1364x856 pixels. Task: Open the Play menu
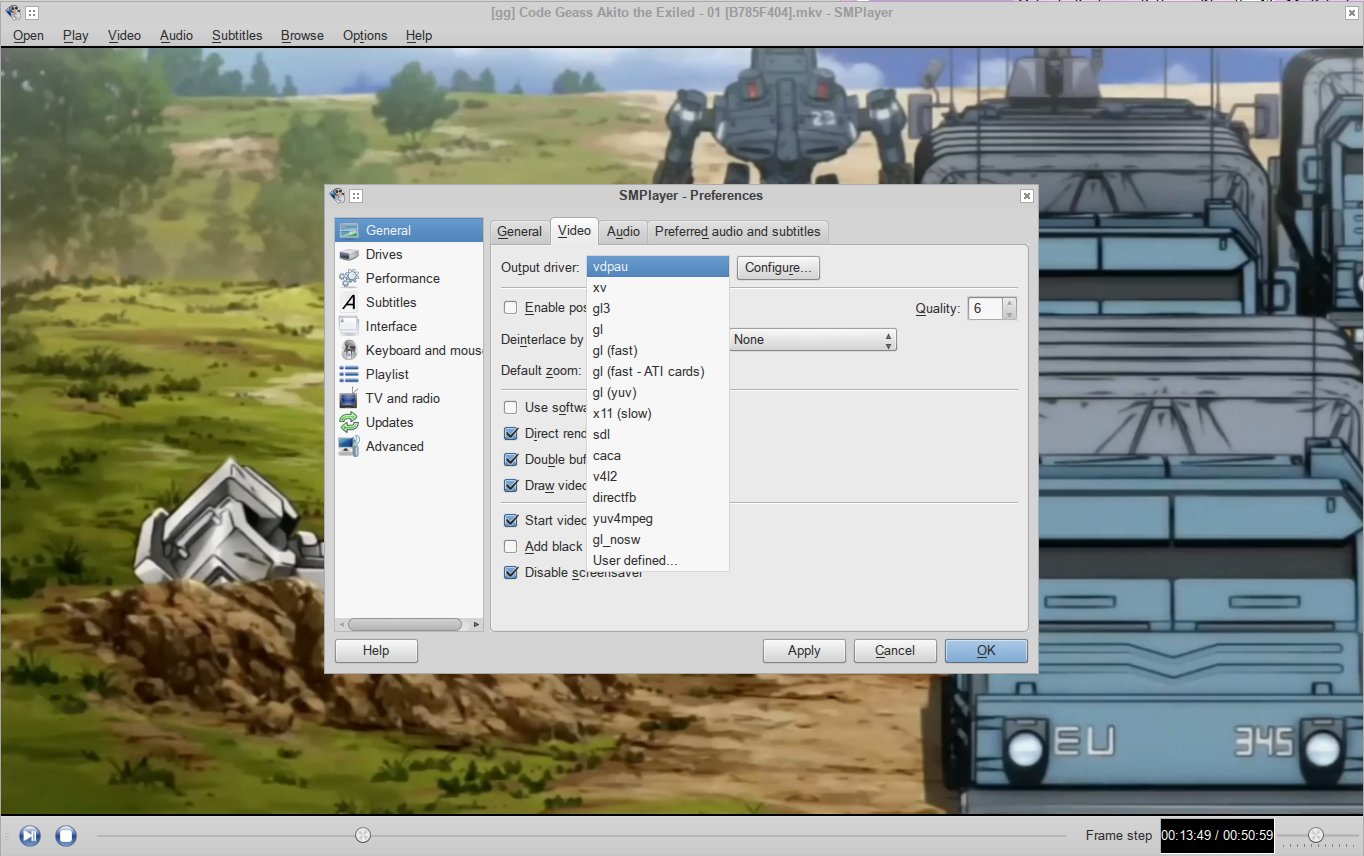pyautogui.click(x=76, y=35)
